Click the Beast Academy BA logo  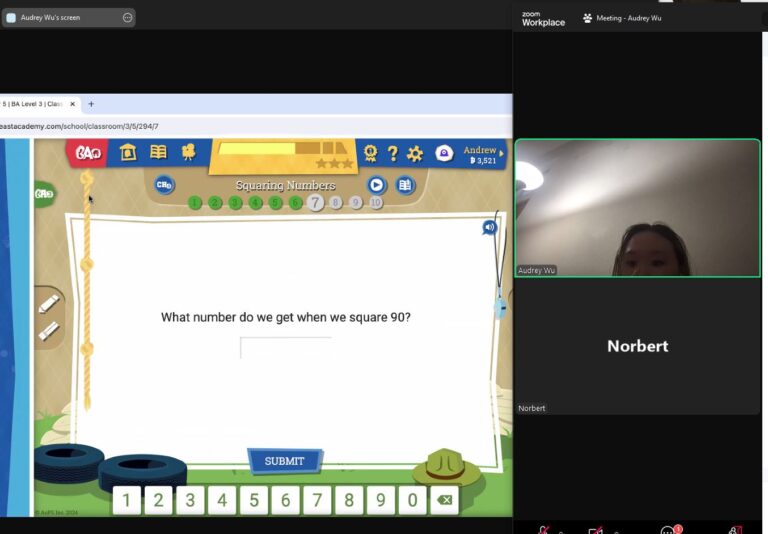pos(88,153)
